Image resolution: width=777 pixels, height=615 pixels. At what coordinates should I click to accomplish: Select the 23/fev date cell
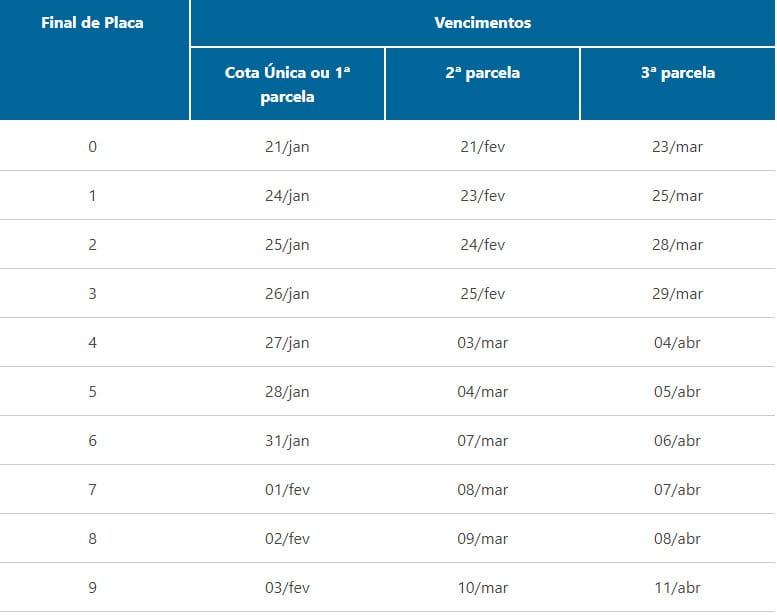[482, 195]
